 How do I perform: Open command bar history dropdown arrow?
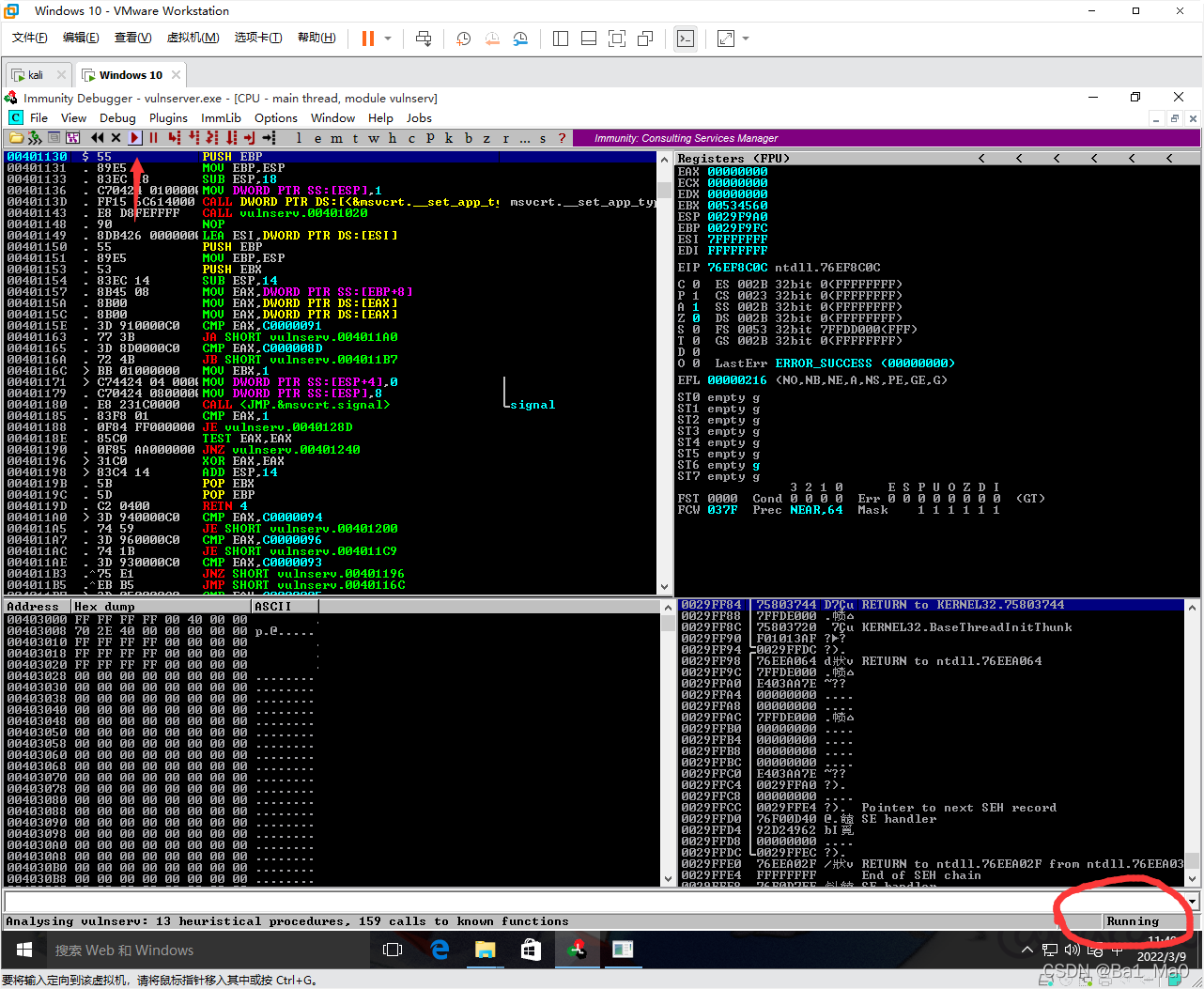tap(1193, 902)
